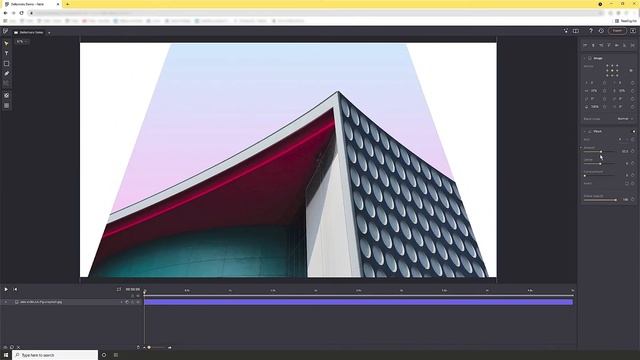
Task: Select the active browser tab
Action: point(32,4)
